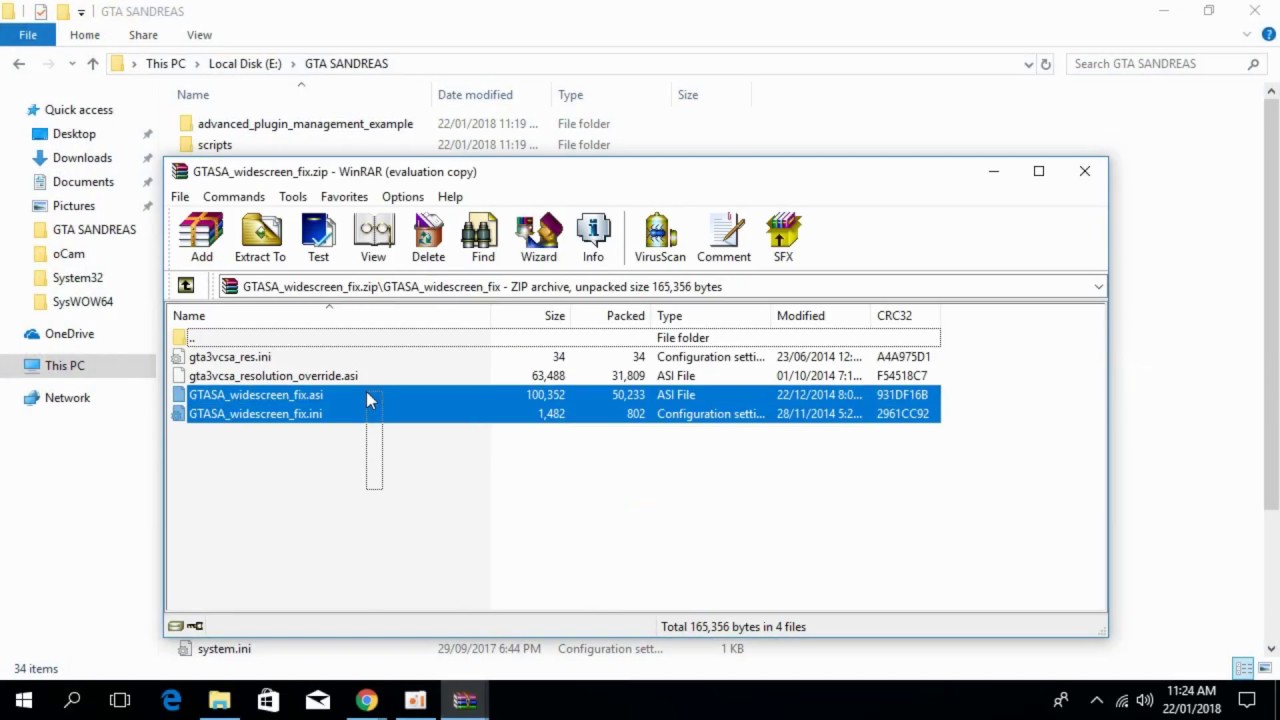Open the View tool in WinRAR

tap(373, 238)
